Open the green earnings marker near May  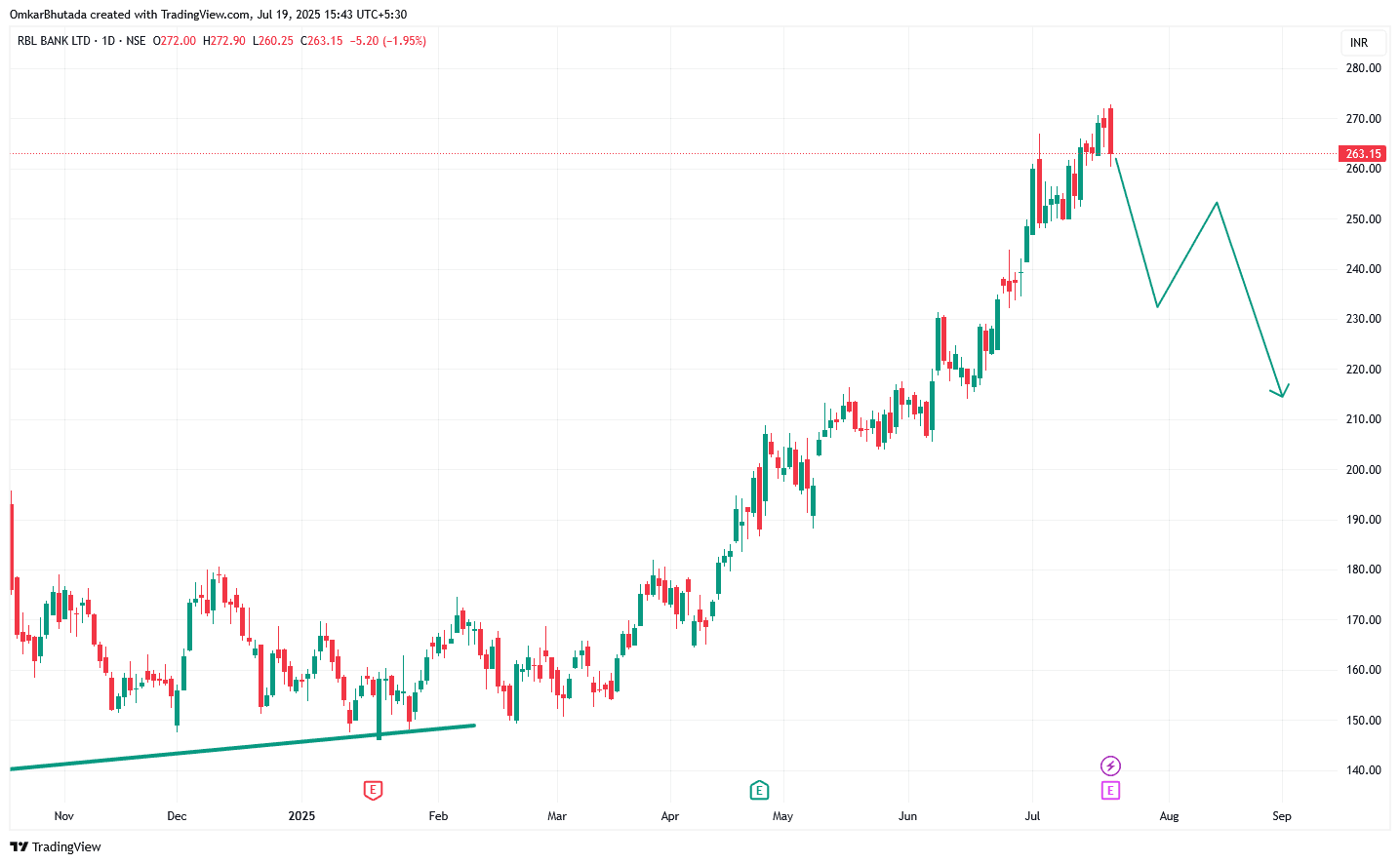(x=759, y=790)
